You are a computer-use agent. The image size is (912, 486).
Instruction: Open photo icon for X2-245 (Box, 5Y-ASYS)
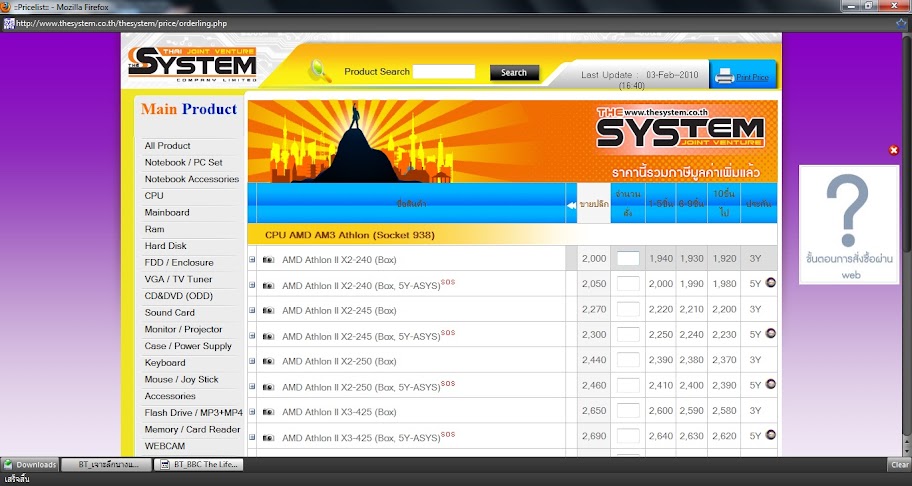(268, 336)
